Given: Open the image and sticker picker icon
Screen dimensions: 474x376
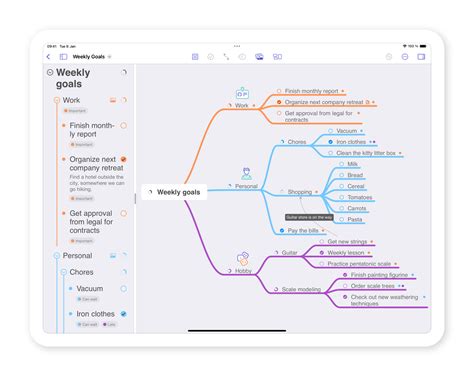Looking at the screenshot, I should pyautogui.click(x=259, y=57).
